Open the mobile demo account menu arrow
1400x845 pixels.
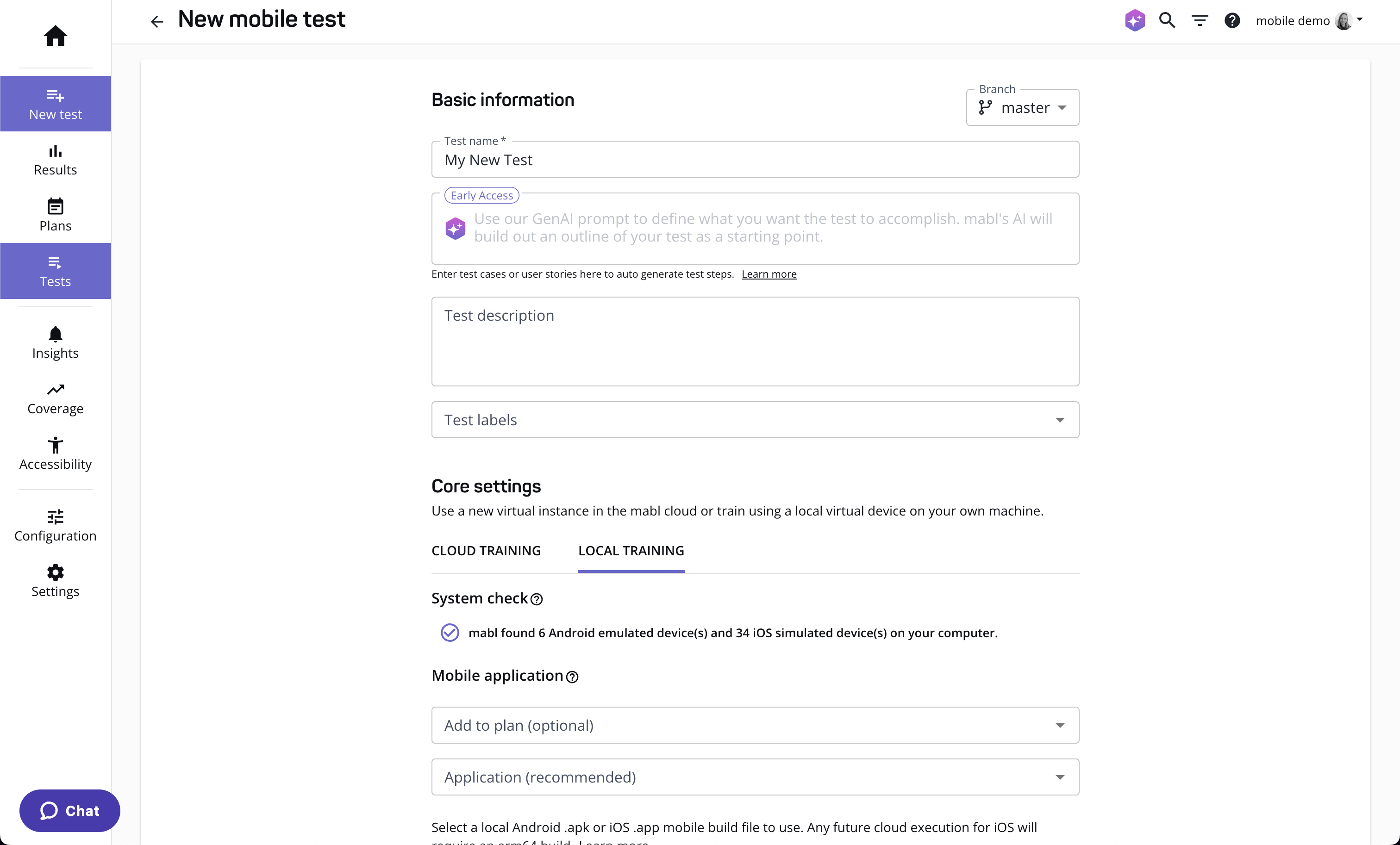click(1360, 19)
